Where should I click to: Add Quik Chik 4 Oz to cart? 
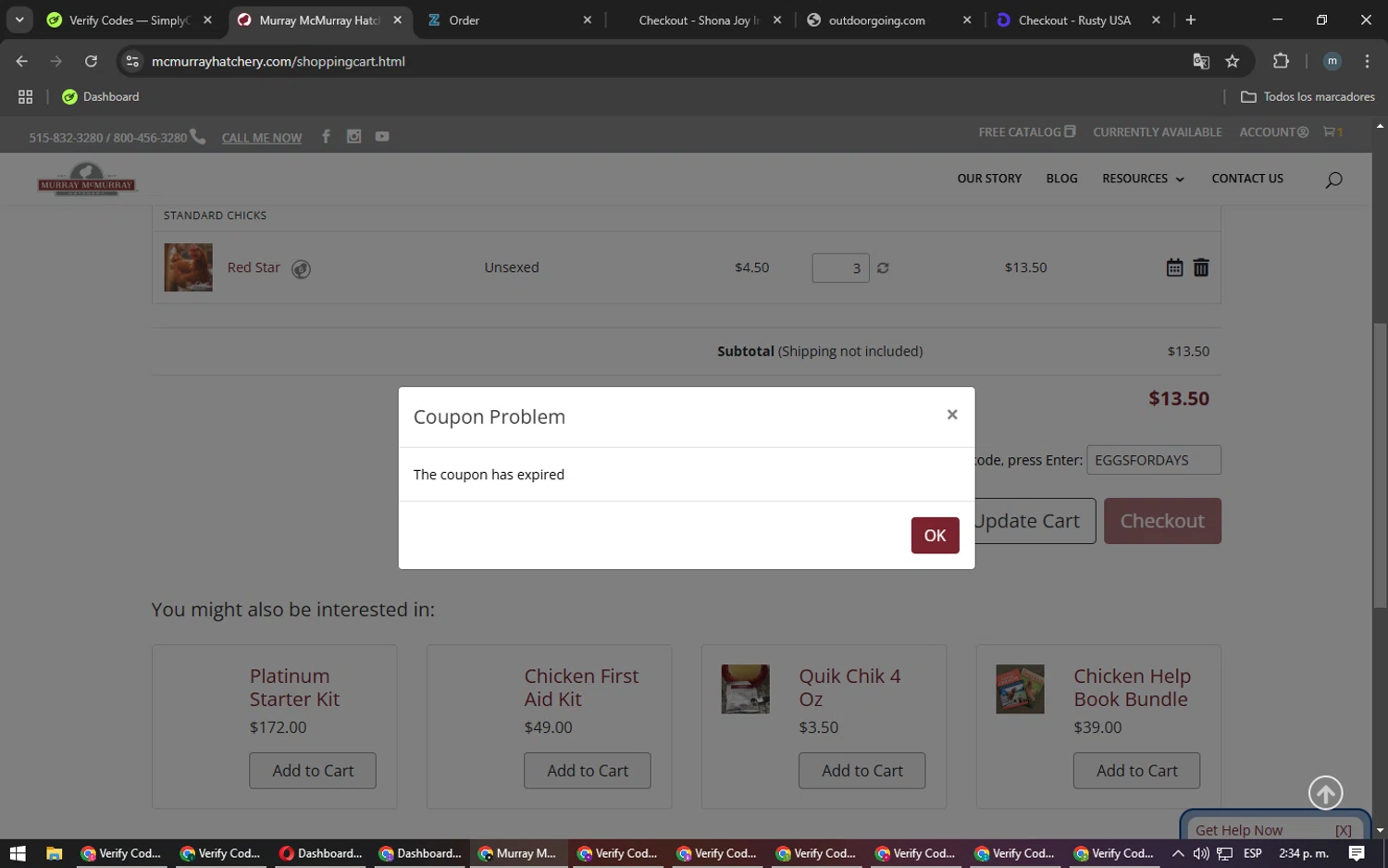pyautogui.click(x=862, y=771)
